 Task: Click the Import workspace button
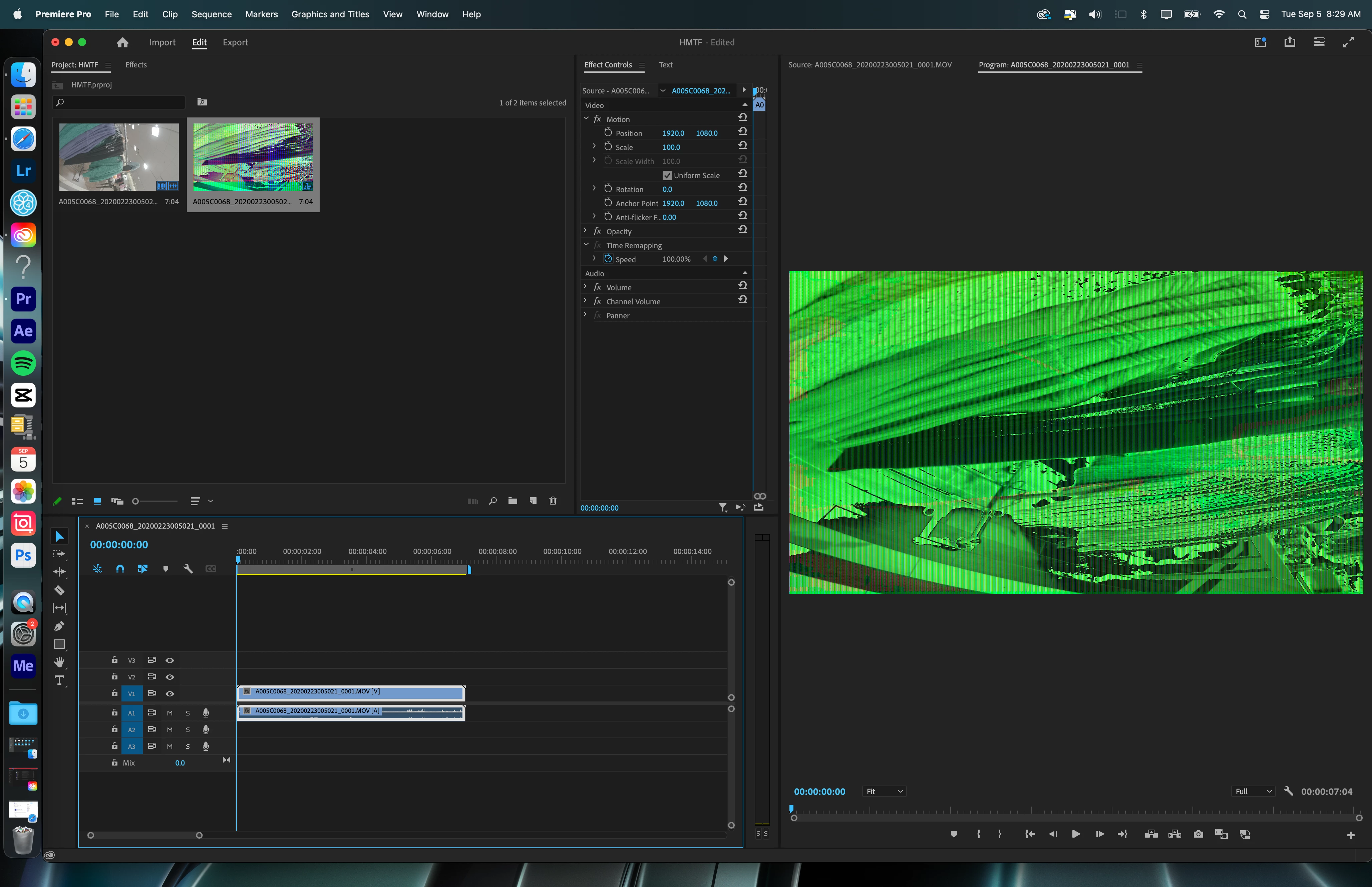(162, 42)
